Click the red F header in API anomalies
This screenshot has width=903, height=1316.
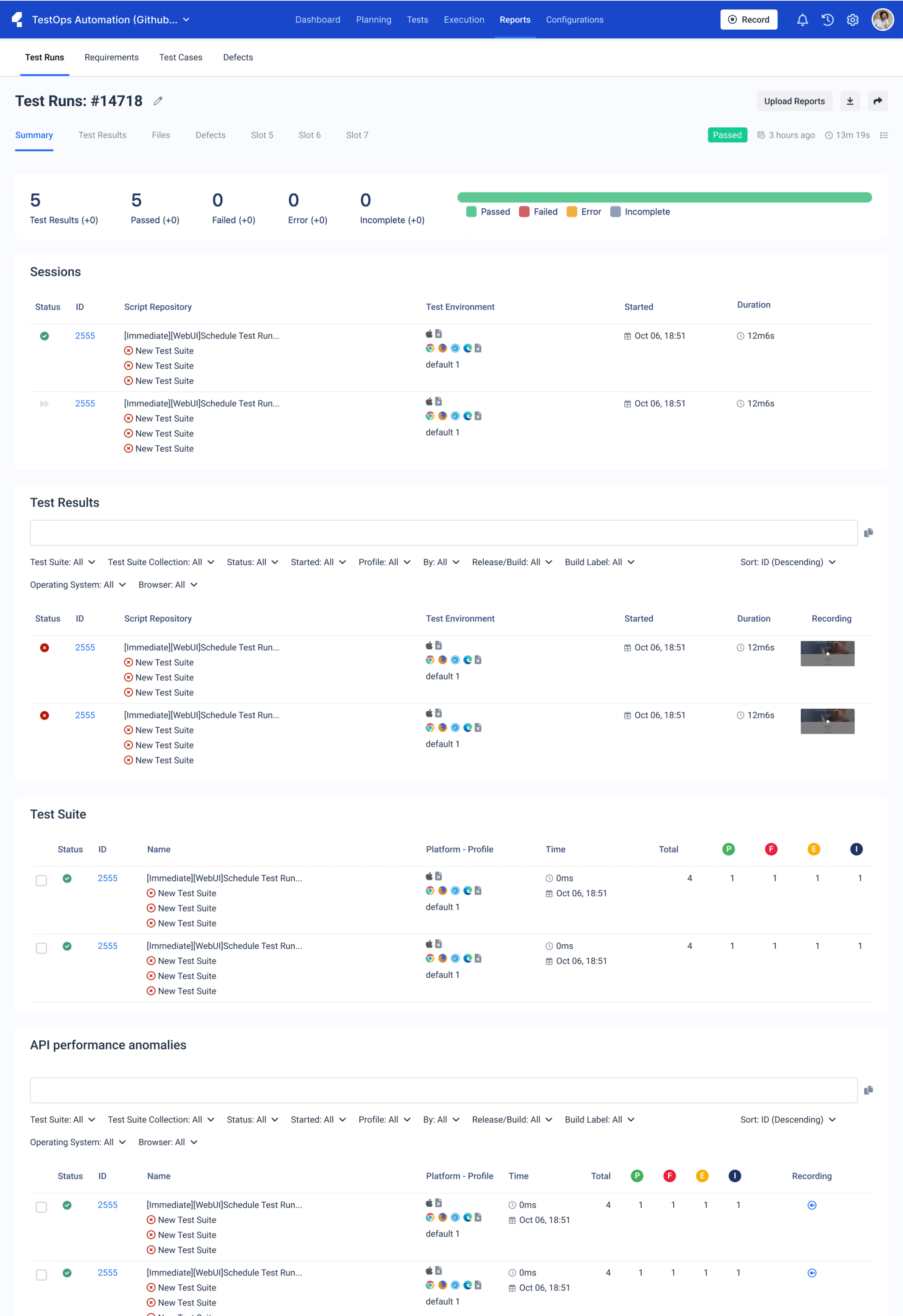[x=669, y=1176]
